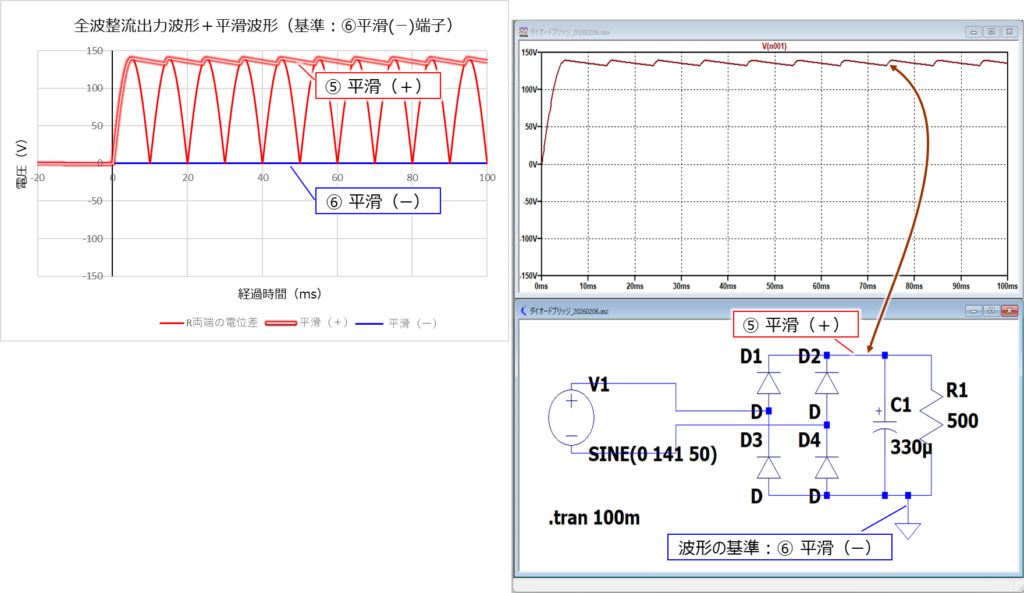This screenshot has height=593, width=1024.
Task: Select the D1 diode symbol
Action: point(768,383)
